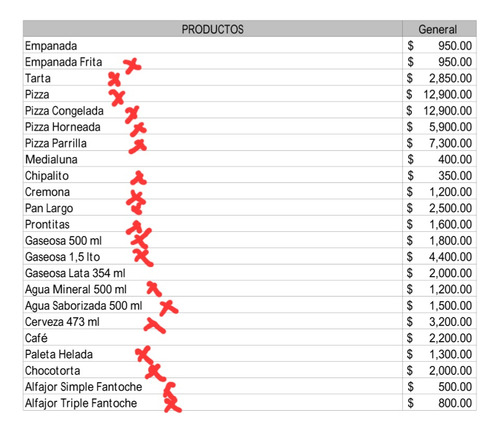The width and height of the screenshot is (500, 433).
Task: Click the 500.00 price of Alfajor Simple Fantoche
Action: click(455, 387)
